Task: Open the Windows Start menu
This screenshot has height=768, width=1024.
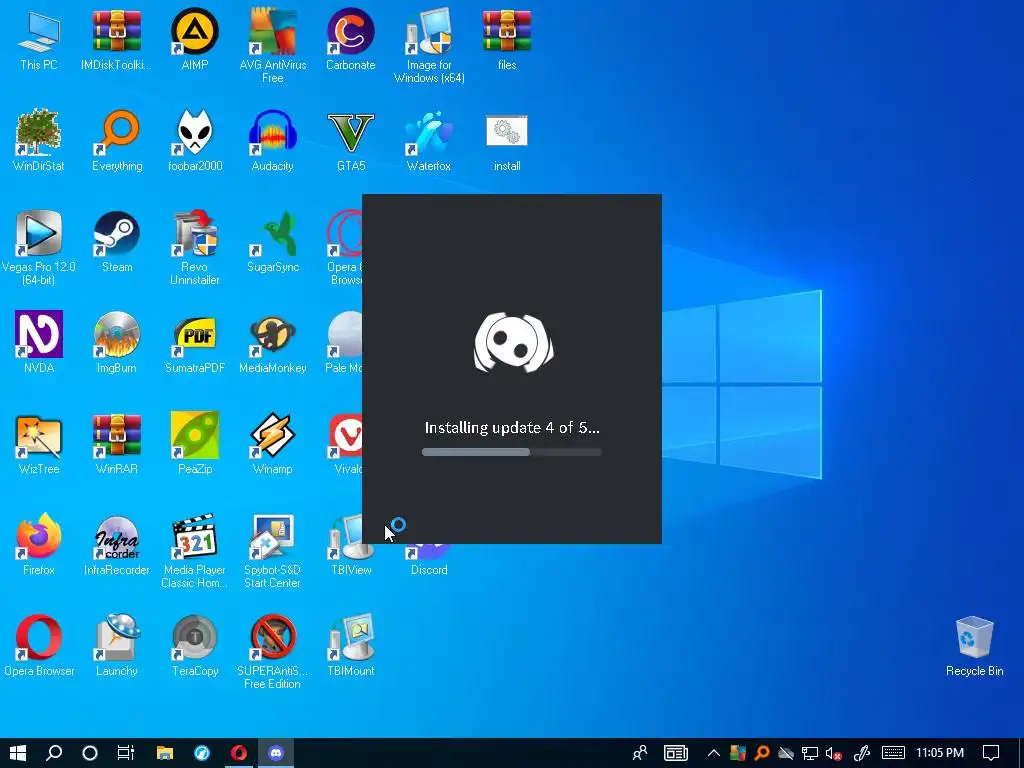Action: (18, 753)
